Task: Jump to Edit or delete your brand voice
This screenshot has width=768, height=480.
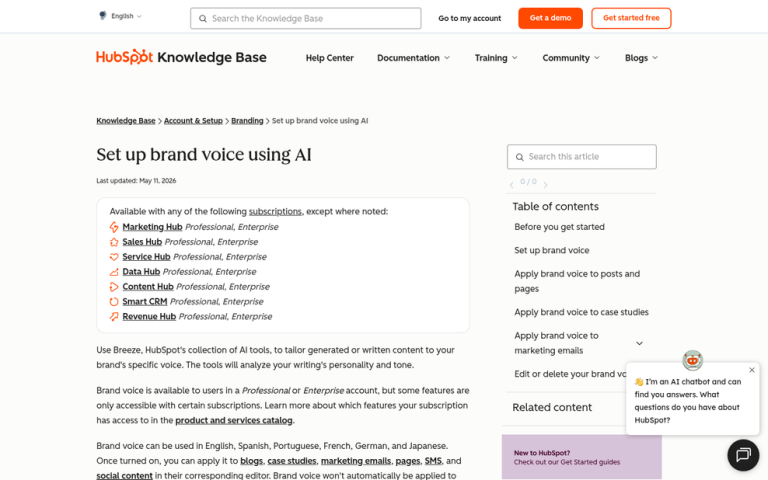Action: [x=570, y=374]
